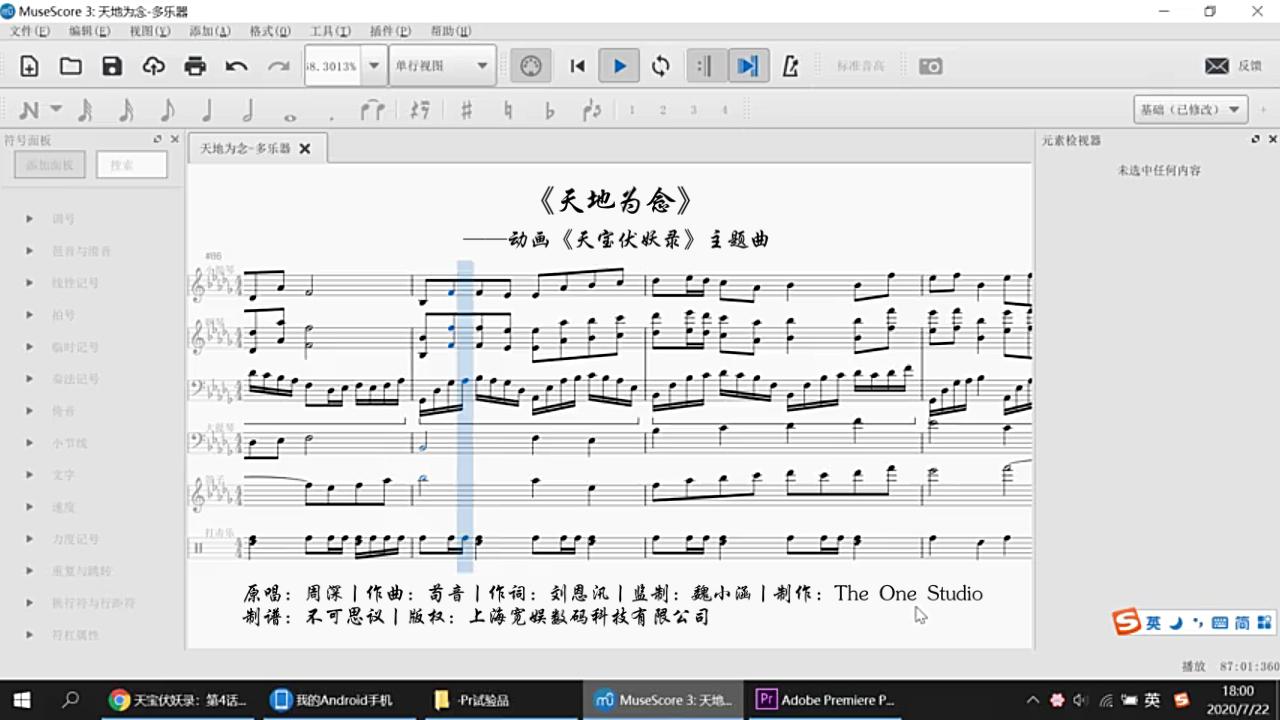This screenshot has height=720, width=1280.
Task: Open the 文件 menu
Action: (29, 31)
